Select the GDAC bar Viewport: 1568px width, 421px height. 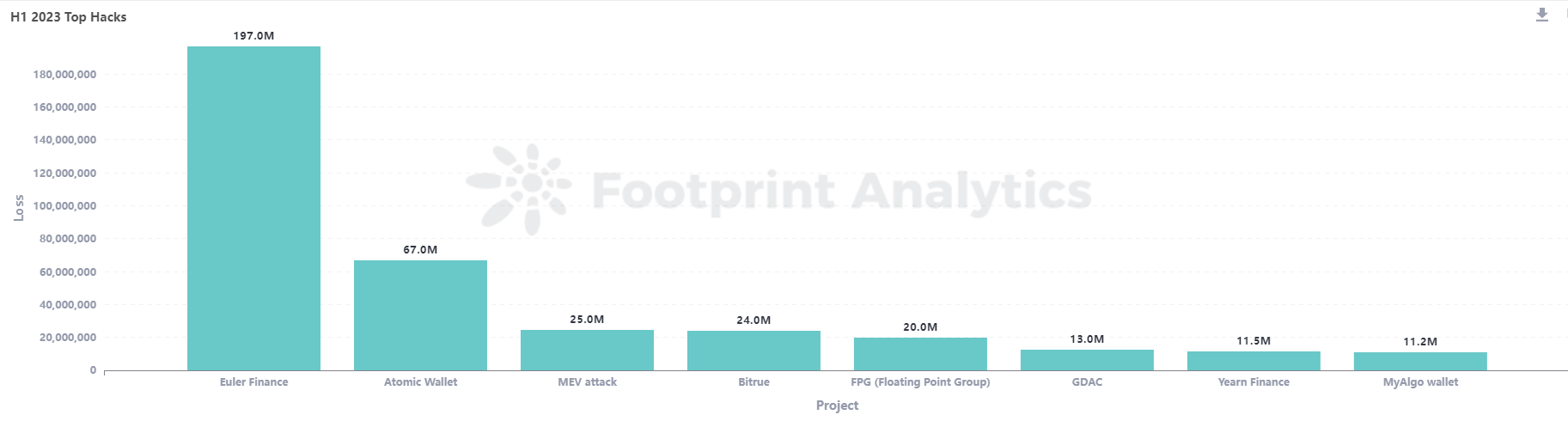1087,360
